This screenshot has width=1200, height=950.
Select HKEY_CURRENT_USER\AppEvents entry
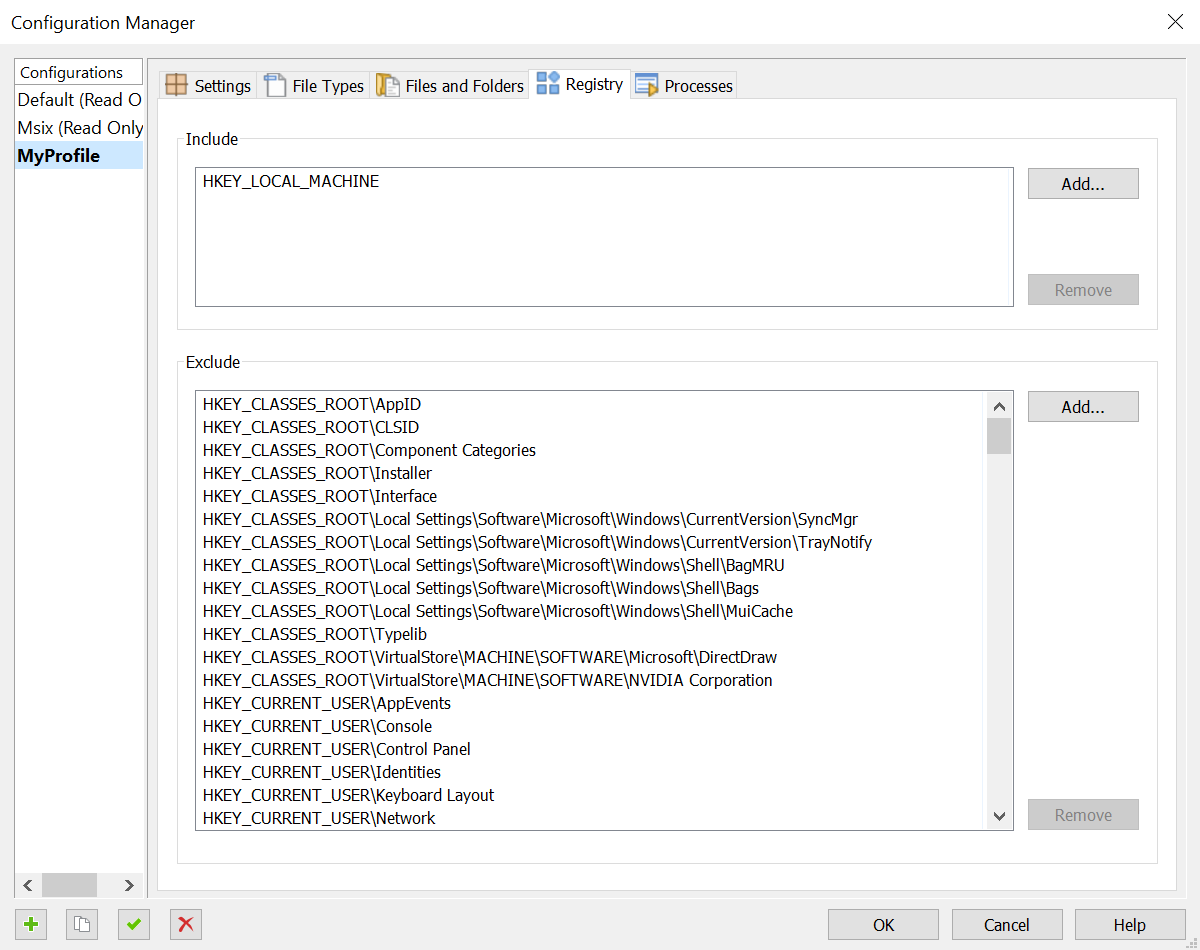click(327, 704)
